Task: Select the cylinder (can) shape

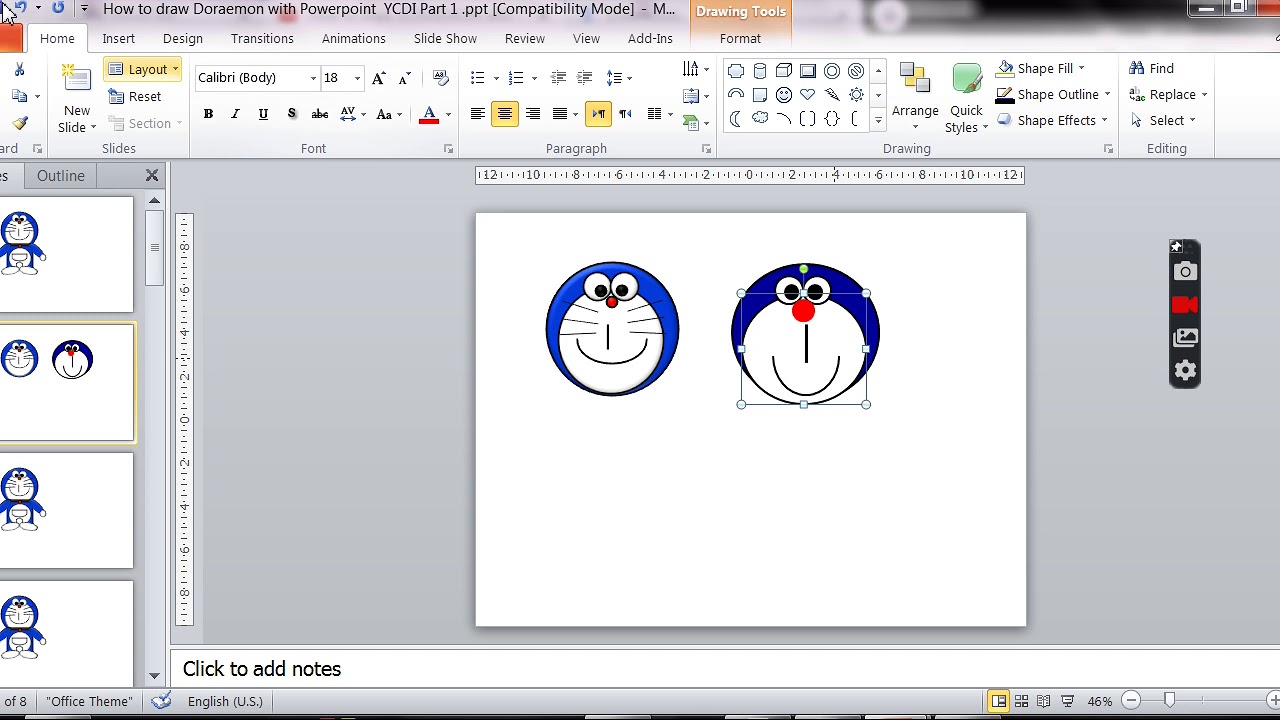Action: [x=760, y=71]
